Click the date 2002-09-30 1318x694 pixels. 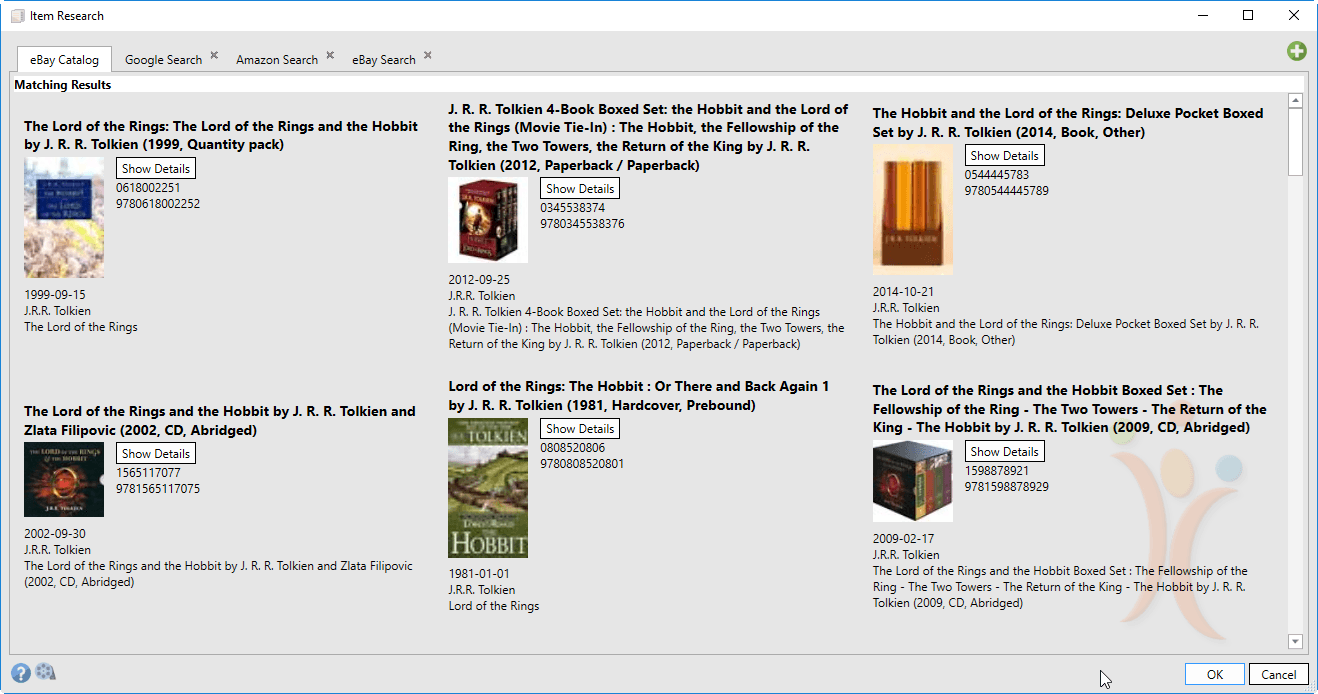click(55, 534)
